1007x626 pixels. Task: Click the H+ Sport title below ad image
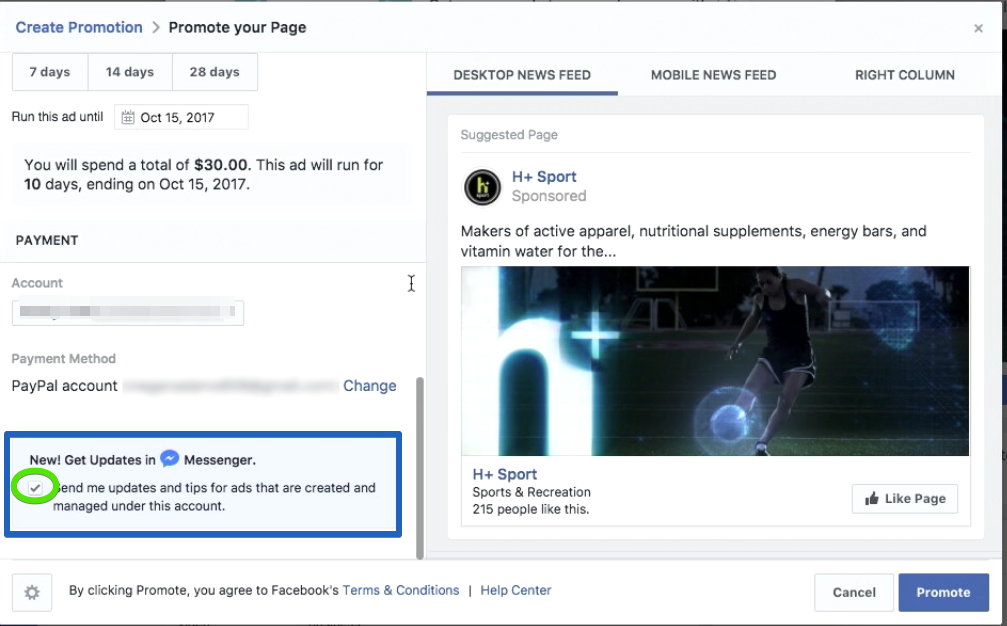tap(505, 474)
